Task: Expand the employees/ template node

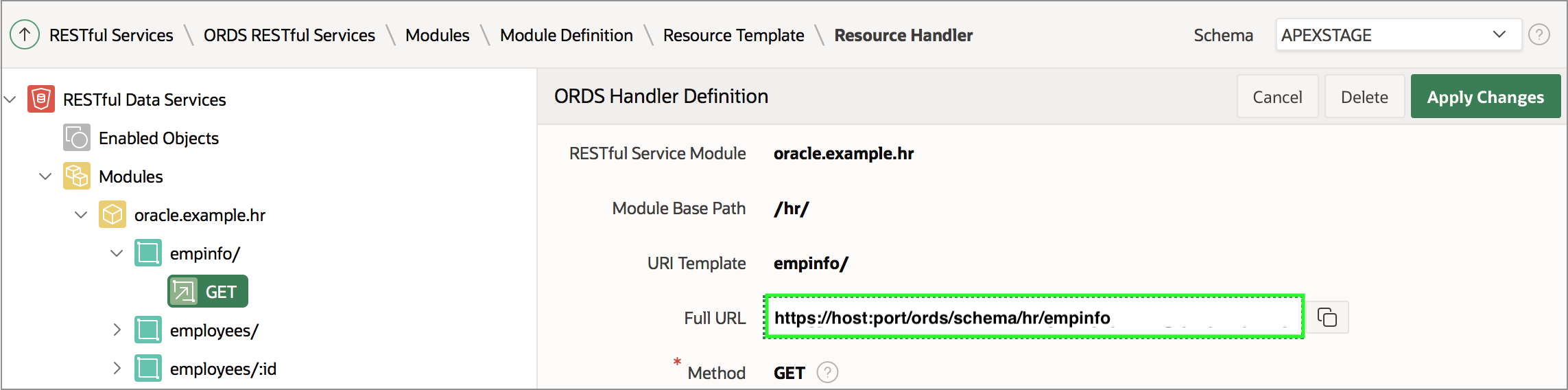Action: tap(117, 330)
